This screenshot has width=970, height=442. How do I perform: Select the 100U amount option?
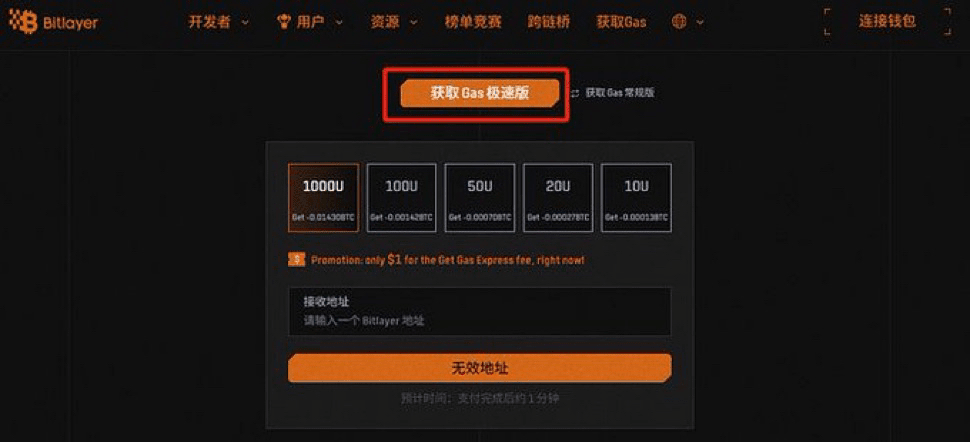pyautogui.click(x=401, y=198)
